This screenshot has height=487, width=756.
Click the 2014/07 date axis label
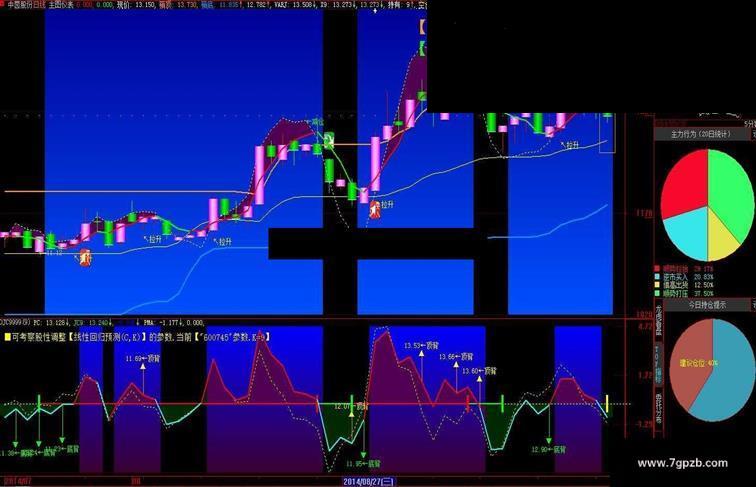tap(17, 481)
